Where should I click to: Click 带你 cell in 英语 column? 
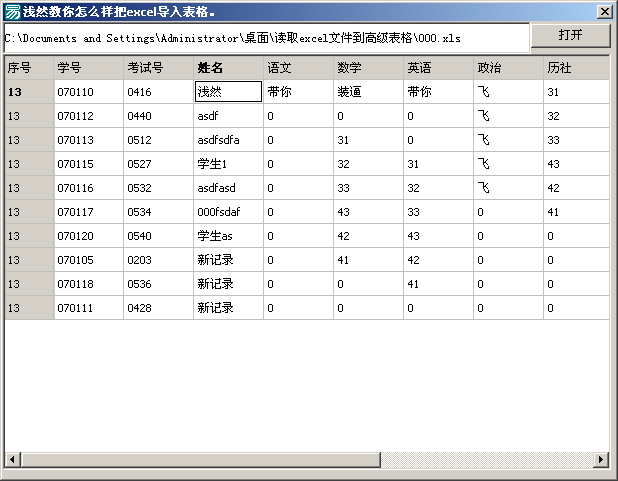[439, 92]
